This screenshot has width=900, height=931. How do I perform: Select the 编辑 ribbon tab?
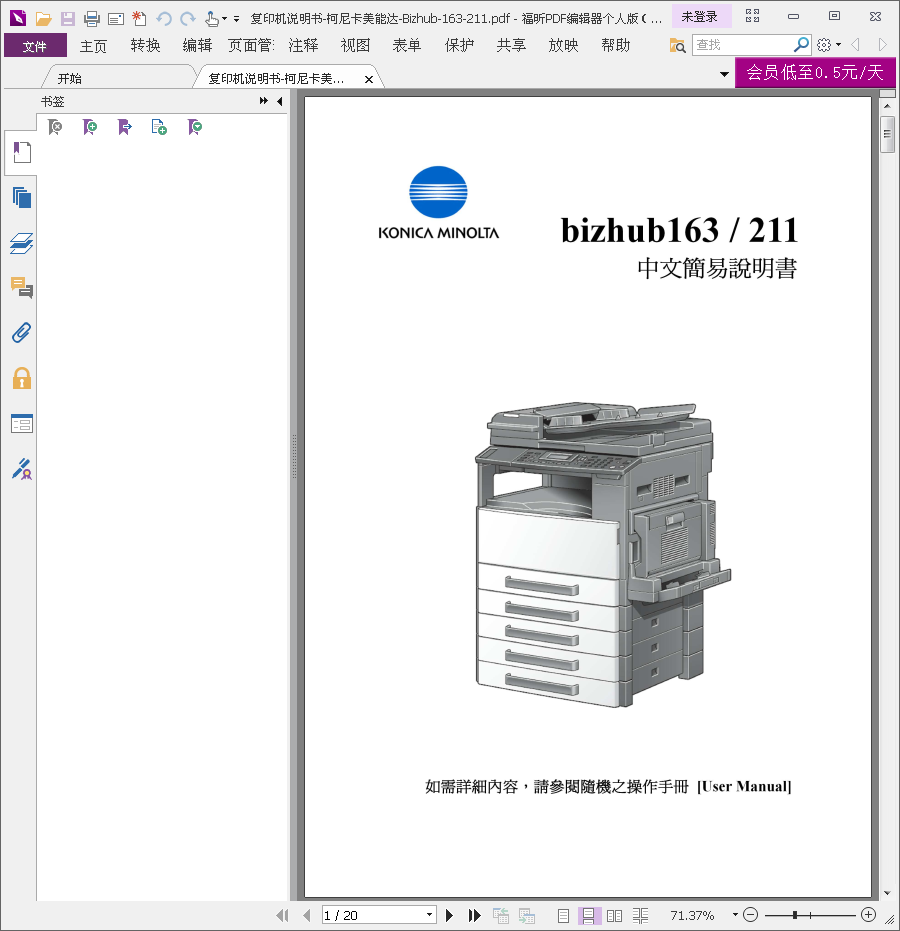click(x=197, y=46)
